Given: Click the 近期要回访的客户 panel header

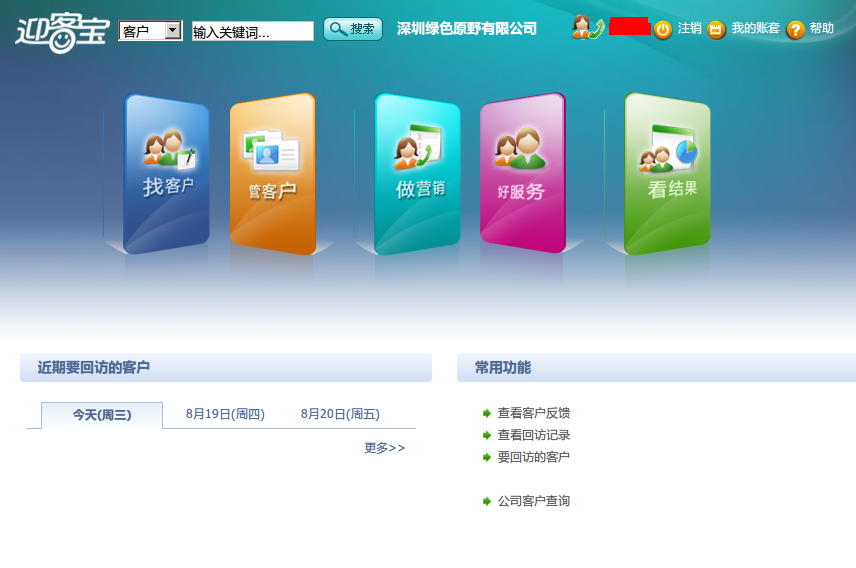Looking at the screenshot, I should pos(226,368).
